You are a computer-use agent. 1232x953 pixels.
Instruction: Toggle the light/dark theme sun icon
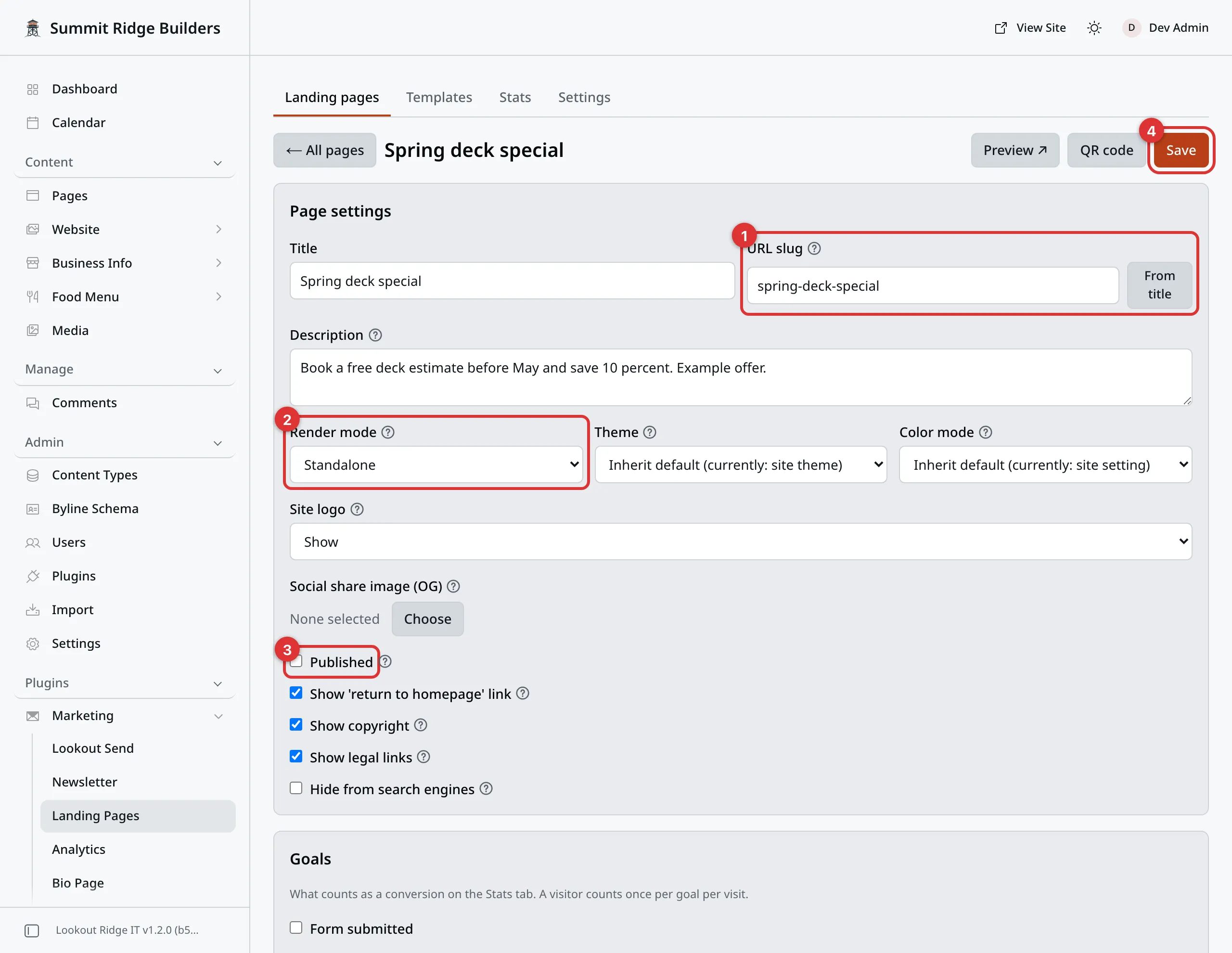(1094, 27)
